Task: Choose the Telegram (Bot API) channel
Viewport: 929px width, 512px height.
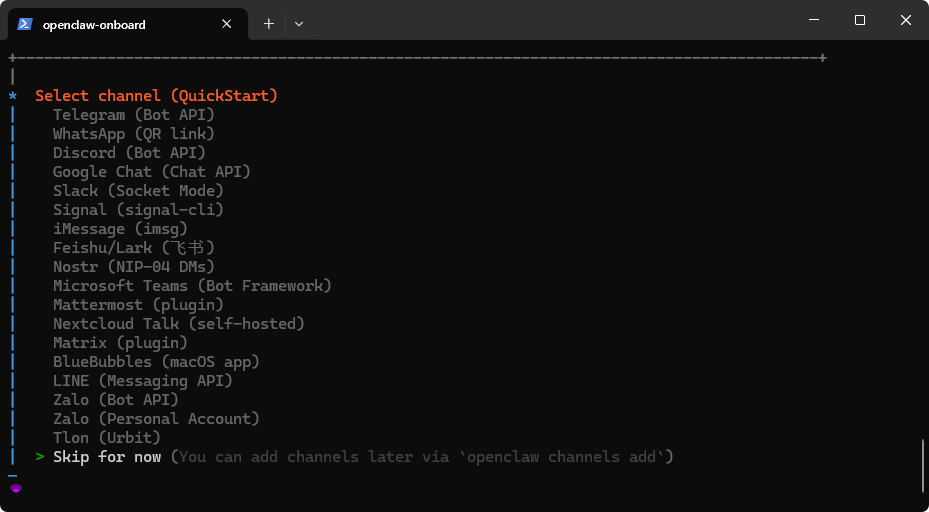Action: 134,115
